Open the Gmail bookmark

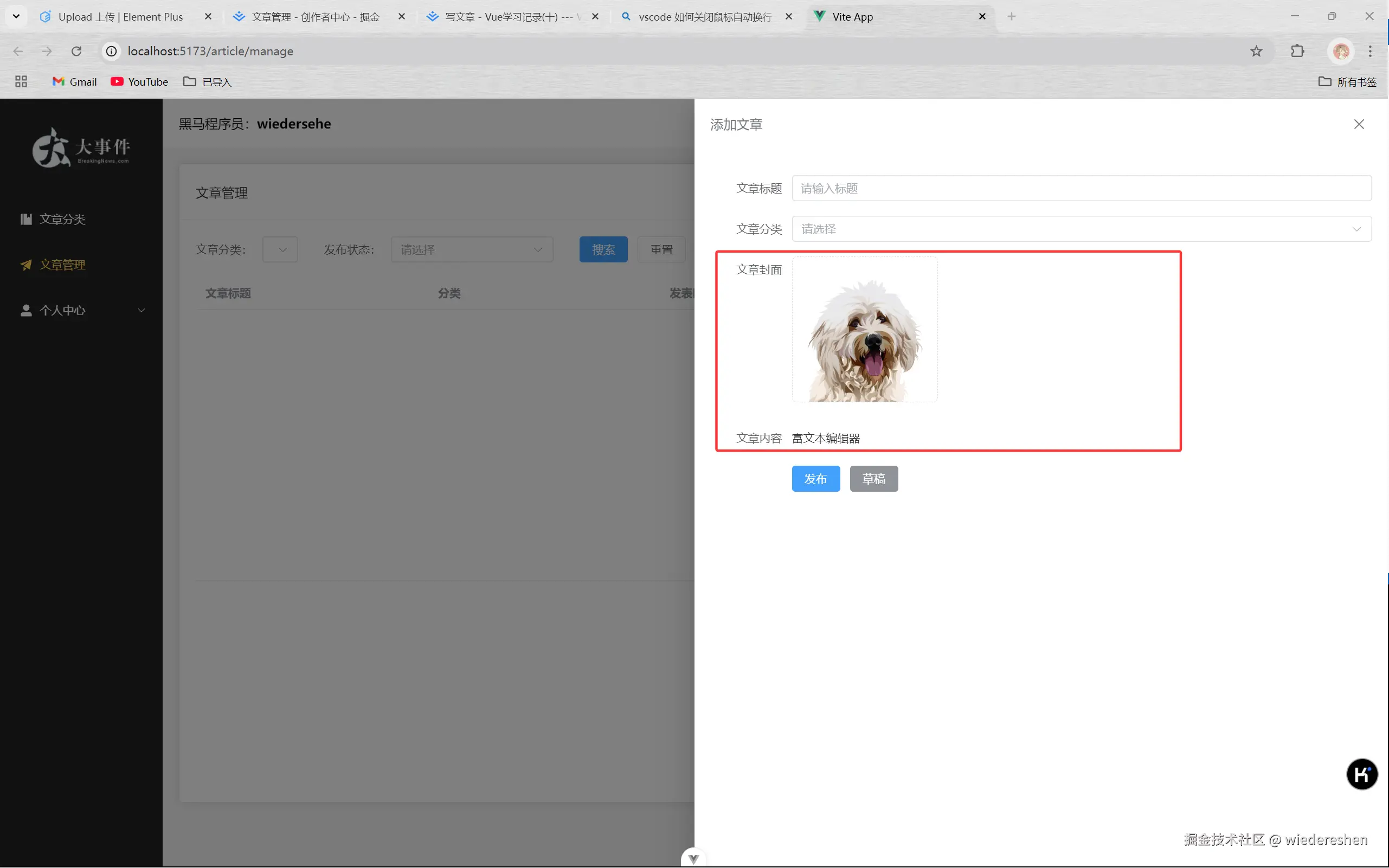pos(74,81)
